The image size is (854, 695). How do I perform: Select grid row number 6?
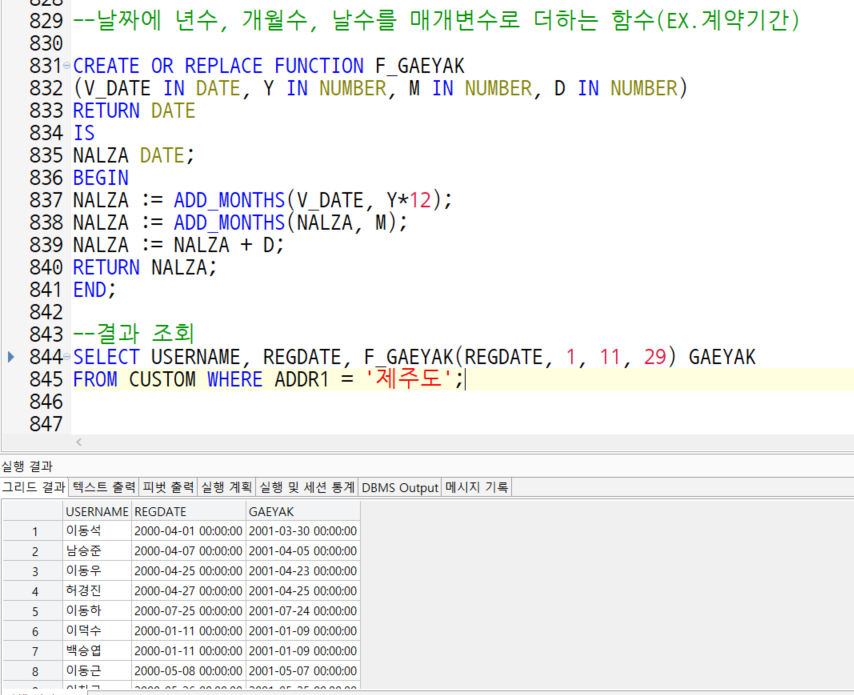click(x=34, y=631)
